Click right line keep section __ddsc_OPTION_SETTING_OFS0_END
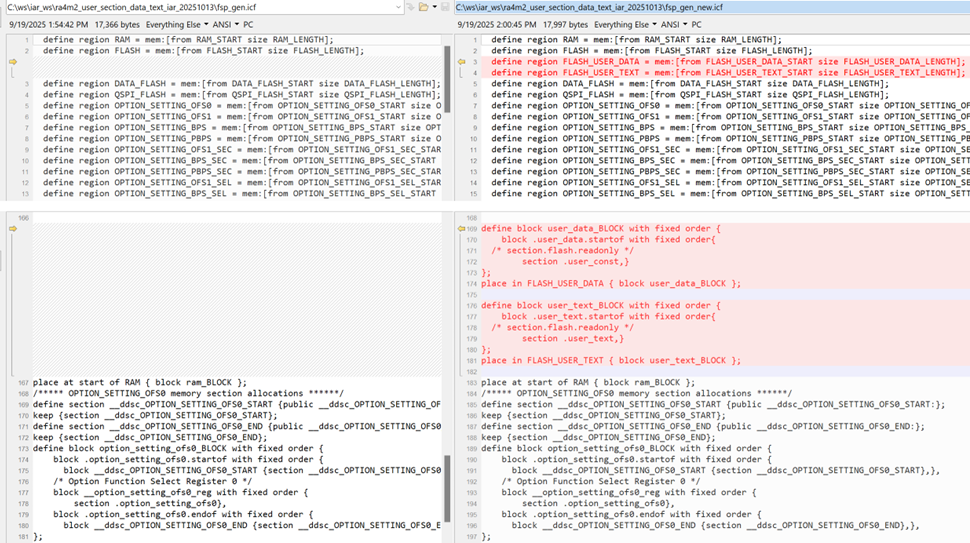This screenshot has height=543, width=970. coord(598,437)
